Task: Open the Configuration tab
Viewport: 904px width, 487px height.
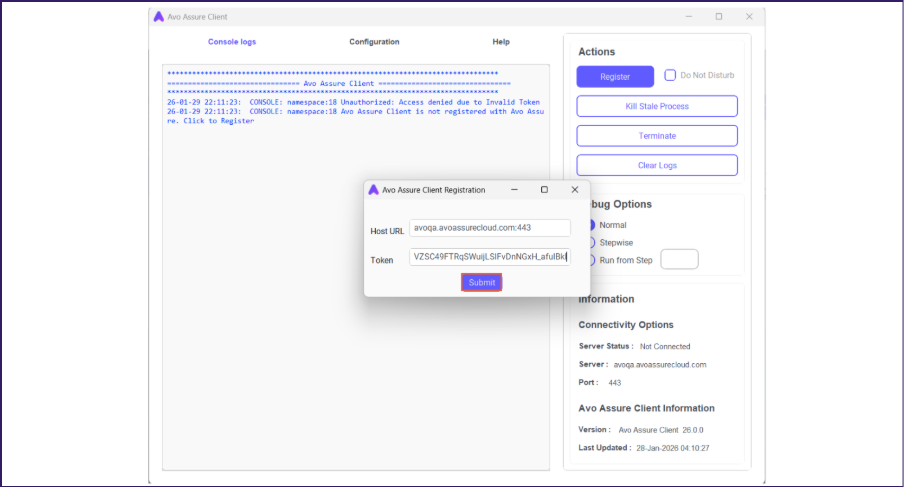Action: click(374, 42)
